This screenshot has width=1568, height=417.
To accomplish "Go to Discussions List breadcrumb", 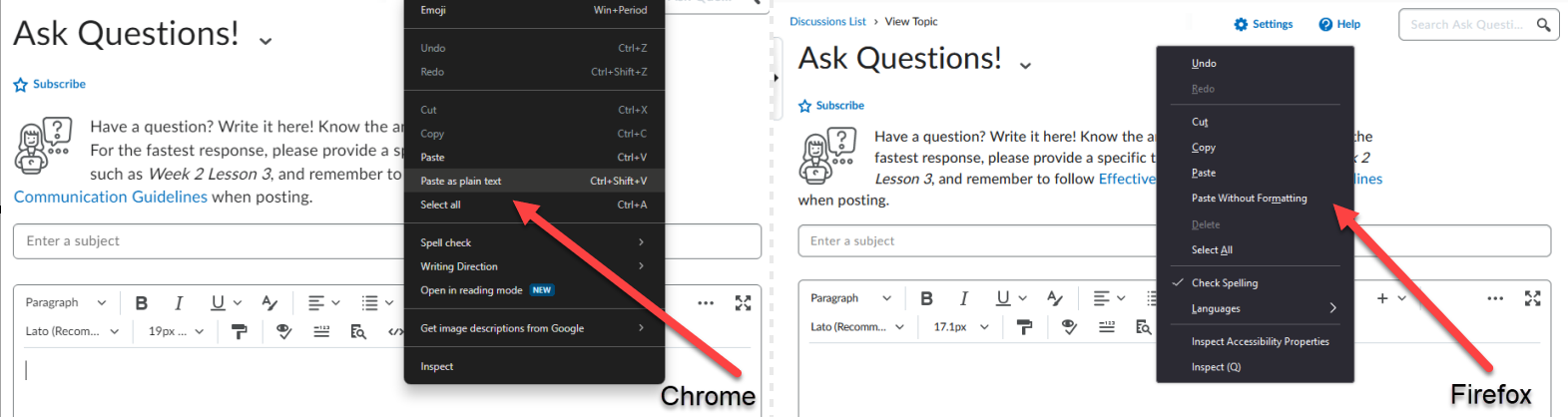I will tap(827, 21).
